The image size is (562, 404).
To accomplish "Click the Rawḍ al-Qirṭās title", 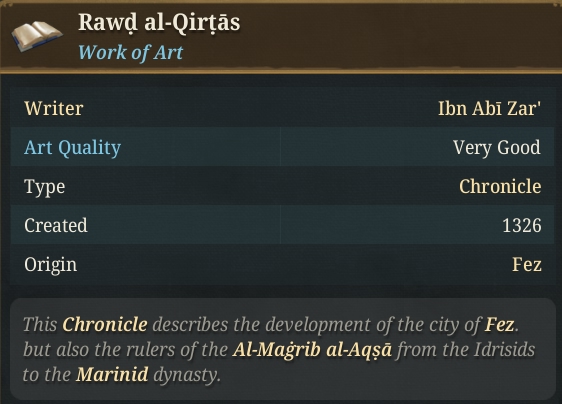I will [x=159, y=23].
